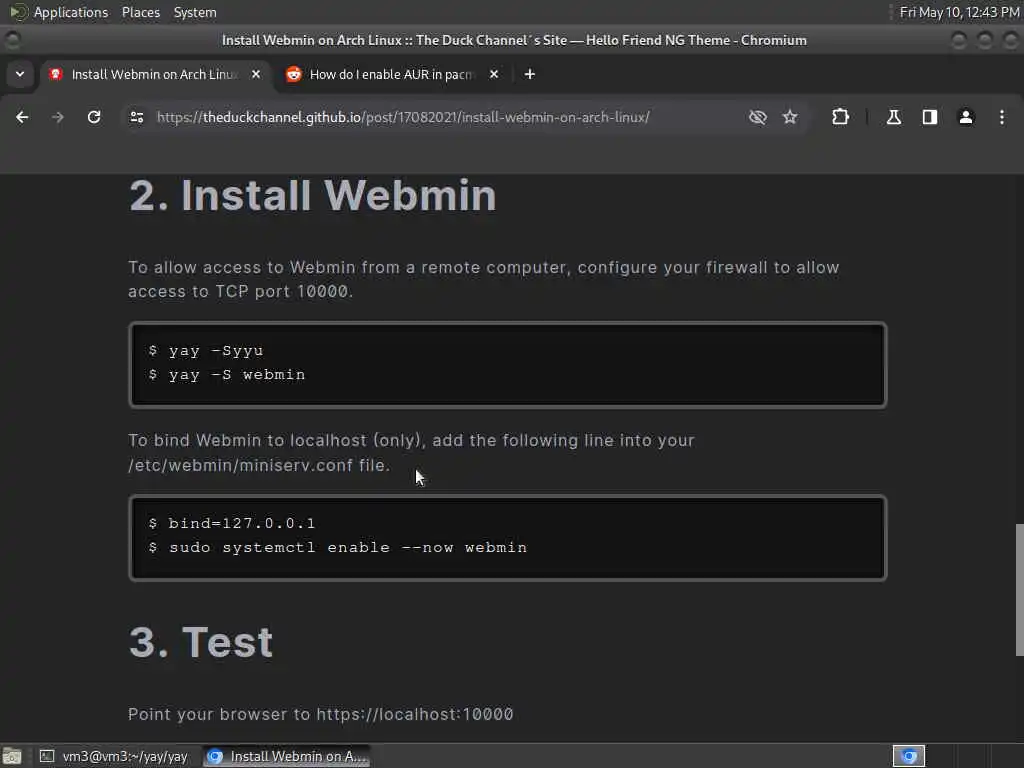Switch to vm3@vm3 terminal in taskbar
The width and height of the screenshot is (1024, 768).
pos(114,756)
